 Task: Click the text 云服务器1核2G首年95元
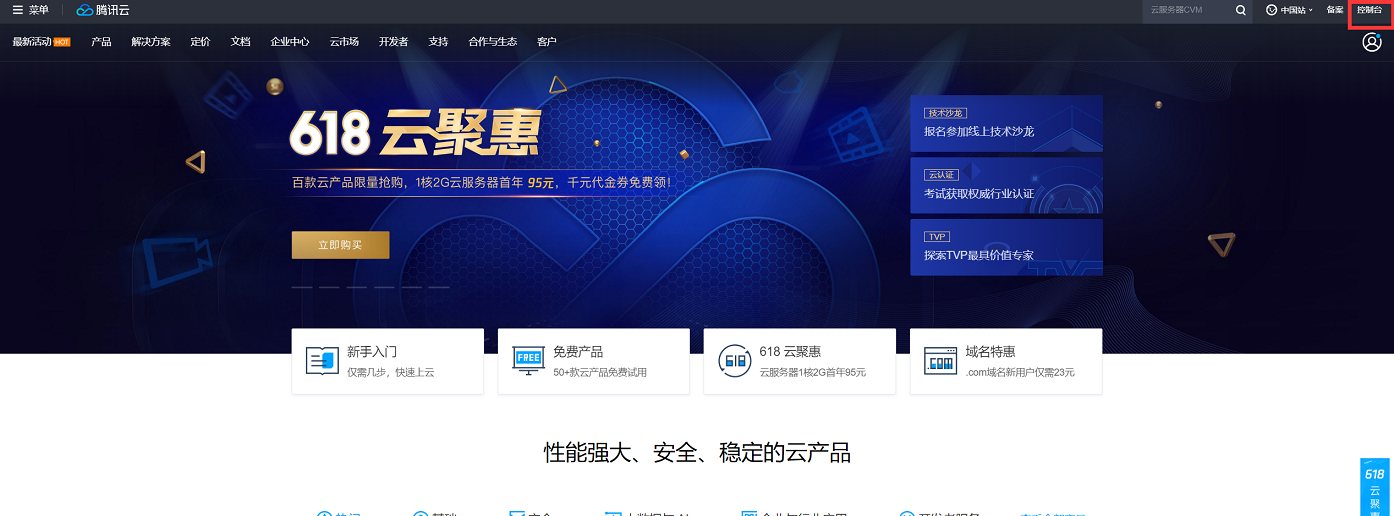tap(813, 372)
